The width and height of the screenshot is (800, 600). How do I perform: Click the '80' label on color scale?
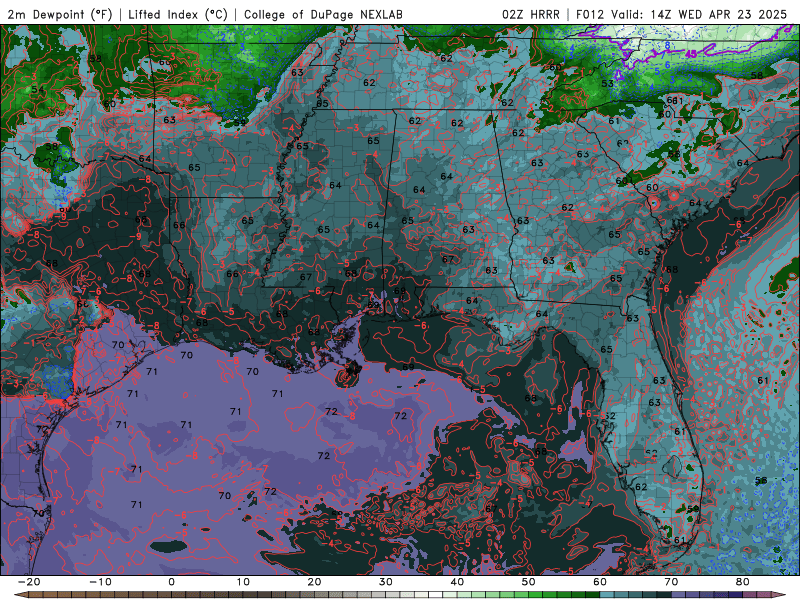pos(743,582)
